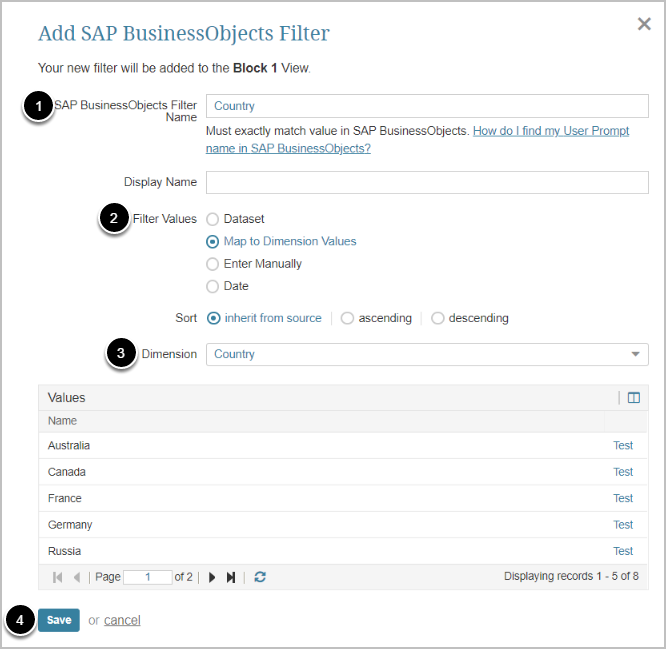Open the User Prompt name help link
The height and width of the screenshot is (649, 666).
pyautogui.click(x=550, y=131)
